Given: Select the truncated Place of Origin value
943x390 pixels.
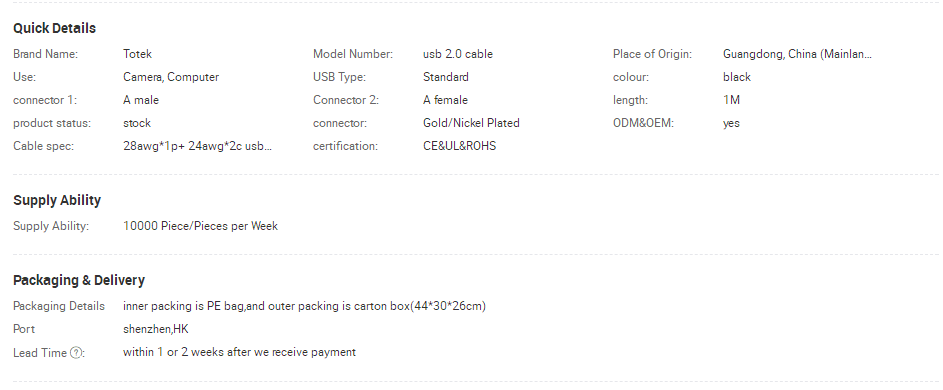Looking at the screenshot, I should pyautogui.click(x=797, y=54).
